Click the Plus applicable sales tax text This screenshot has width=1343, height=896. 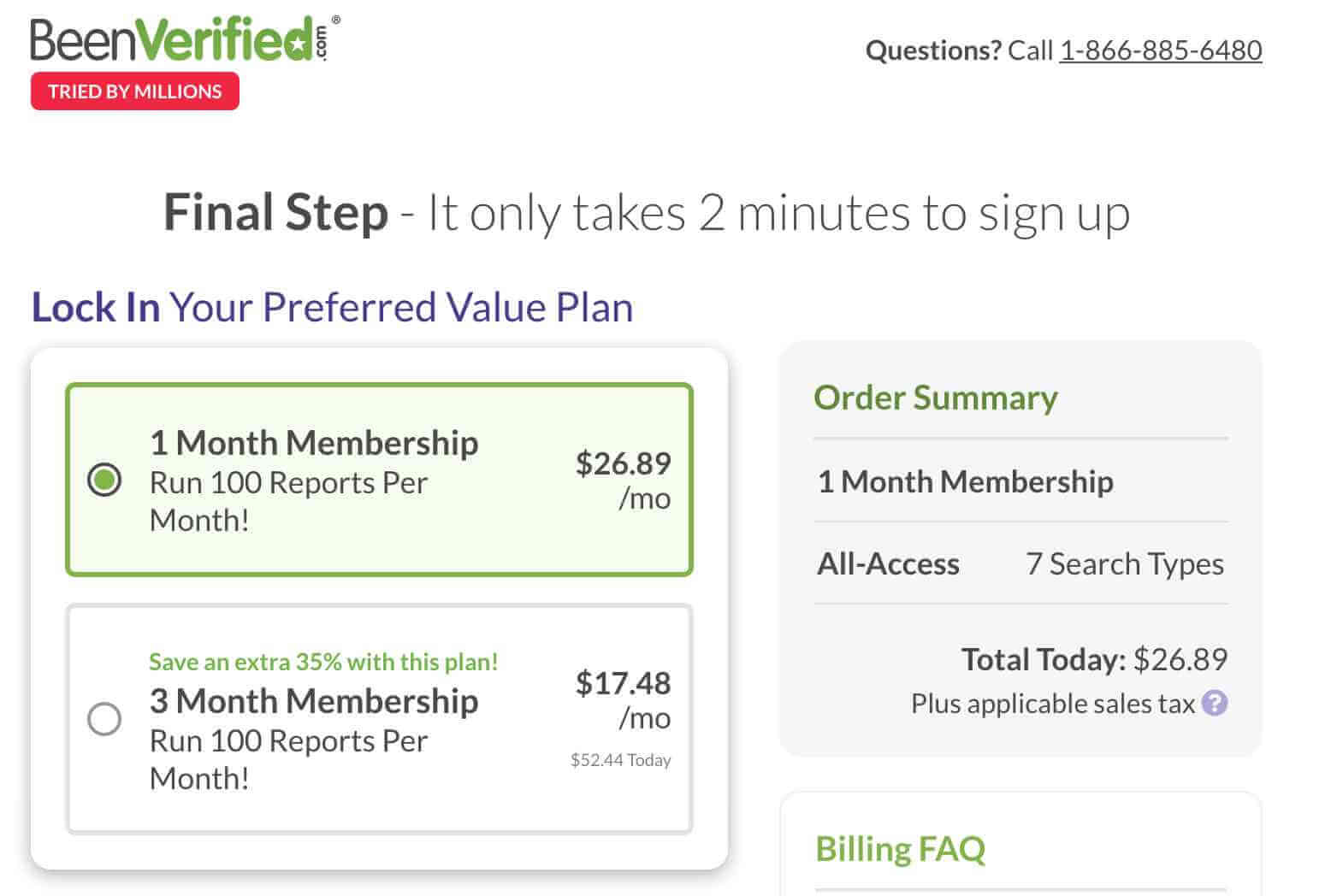[x=1052, y=703]
